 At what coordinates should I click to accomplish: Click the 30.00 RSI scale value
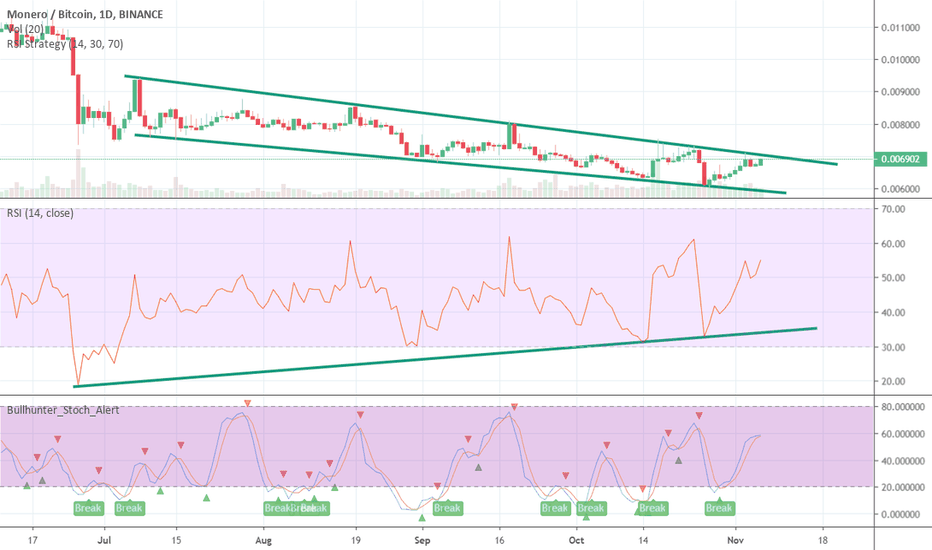tap(894, 347)
